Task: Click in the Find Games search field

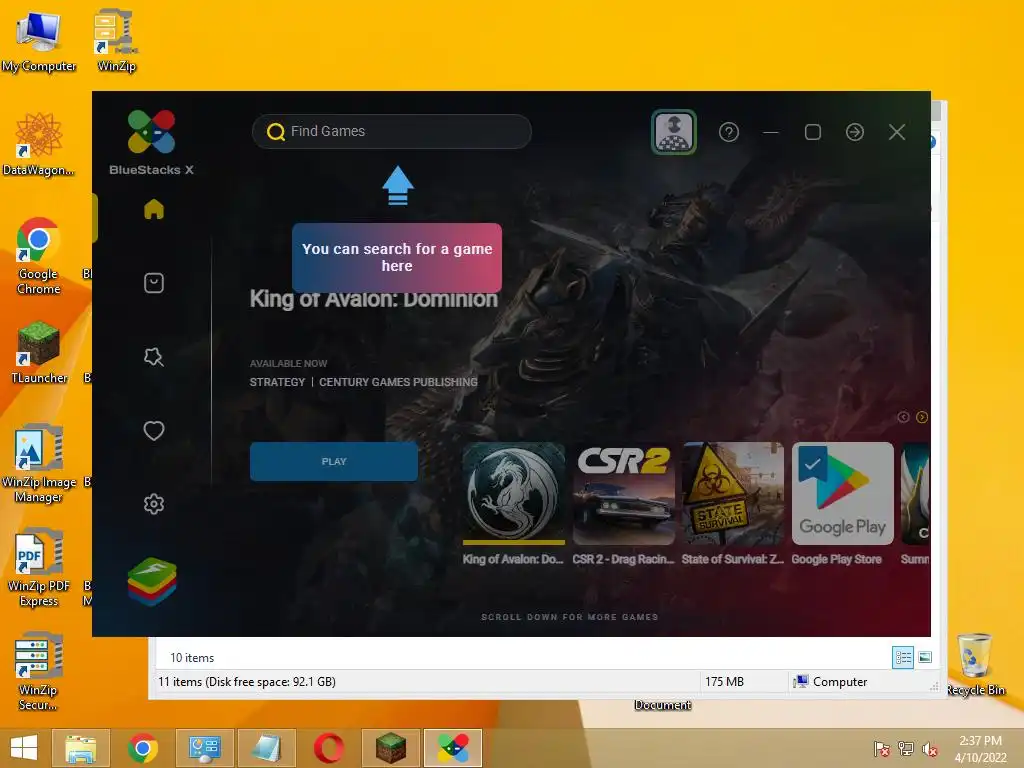Action: click(392, 131)
